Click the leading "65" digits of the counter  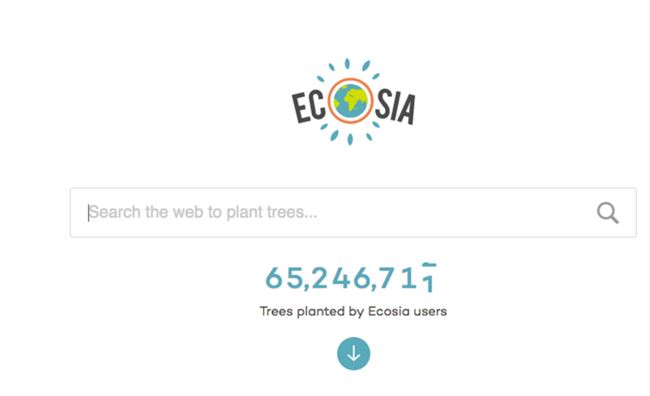[285, 278]
